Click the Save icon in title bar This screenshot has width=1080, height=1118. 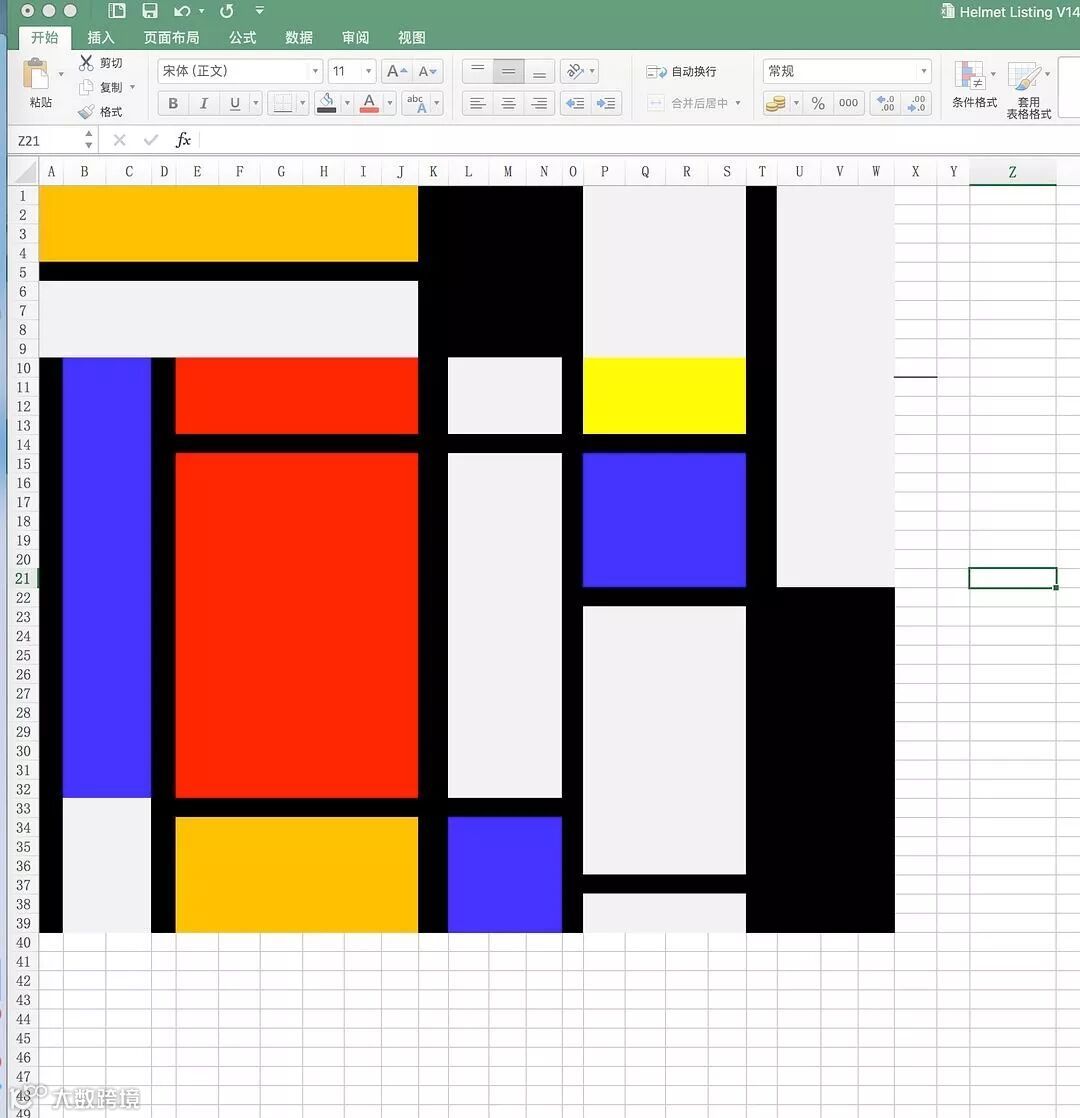(150, 11)
